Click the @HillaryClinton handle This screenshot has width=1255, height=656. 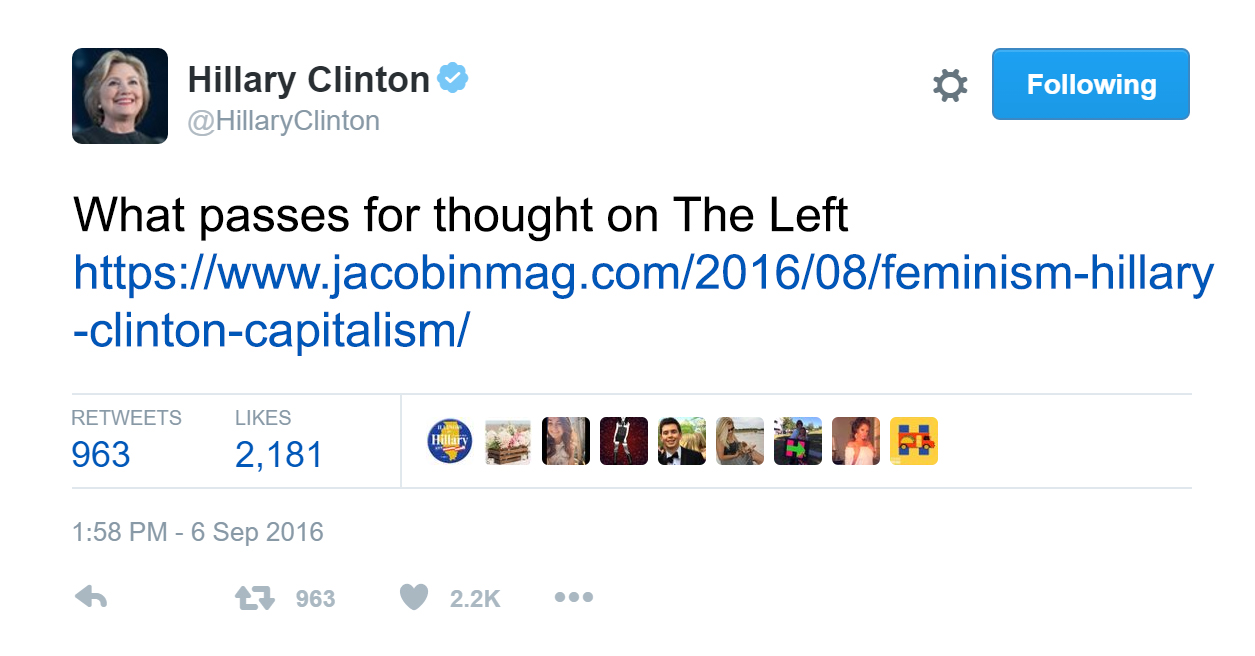pos(284,121)
